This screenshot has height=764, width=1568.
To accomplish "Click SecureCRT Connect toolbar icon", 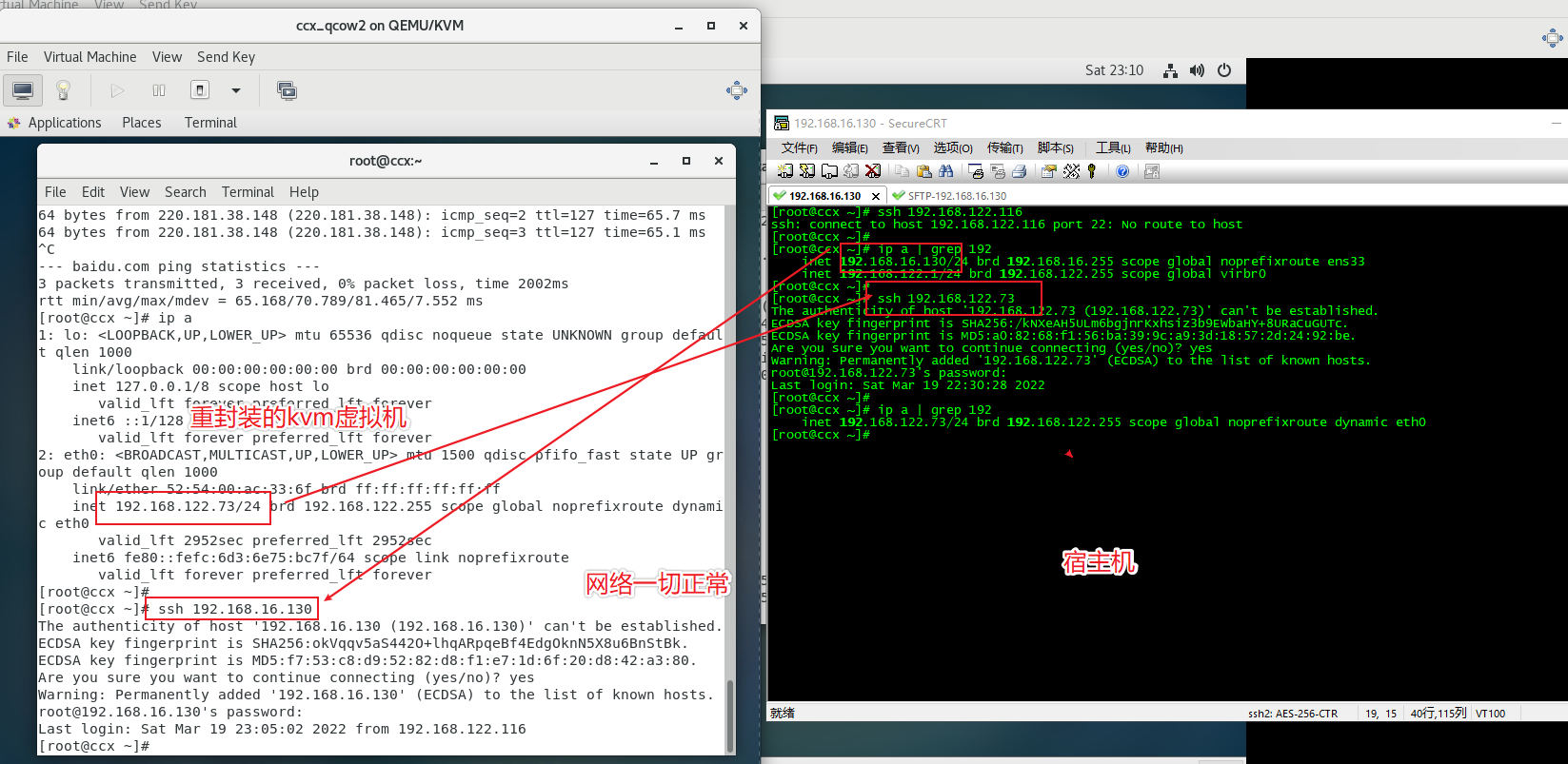I will pos(785,171).
